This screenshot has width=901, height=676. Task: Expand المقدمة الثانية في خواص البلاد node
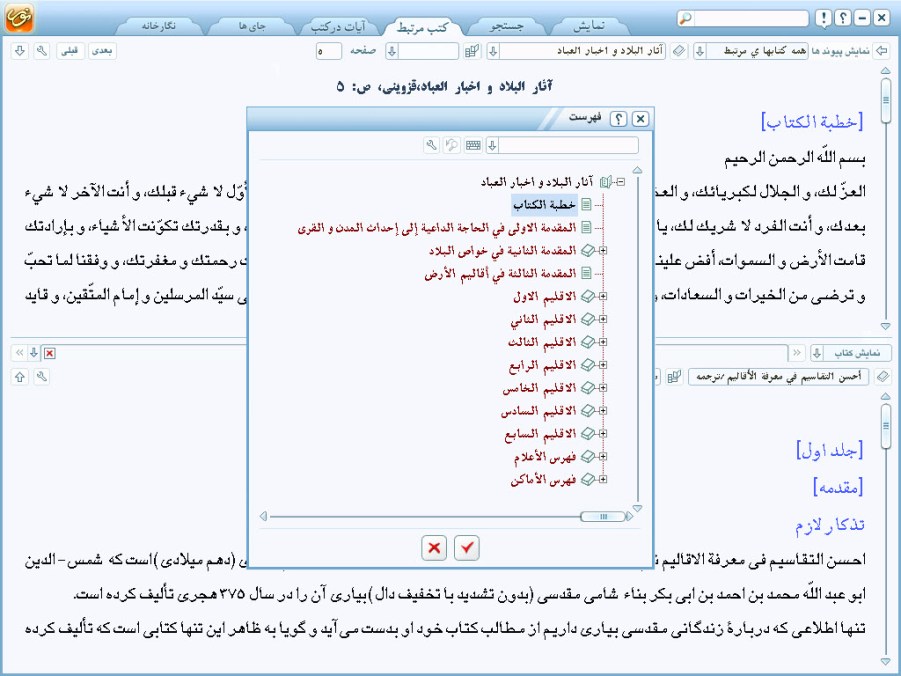(x=603, y=251)
